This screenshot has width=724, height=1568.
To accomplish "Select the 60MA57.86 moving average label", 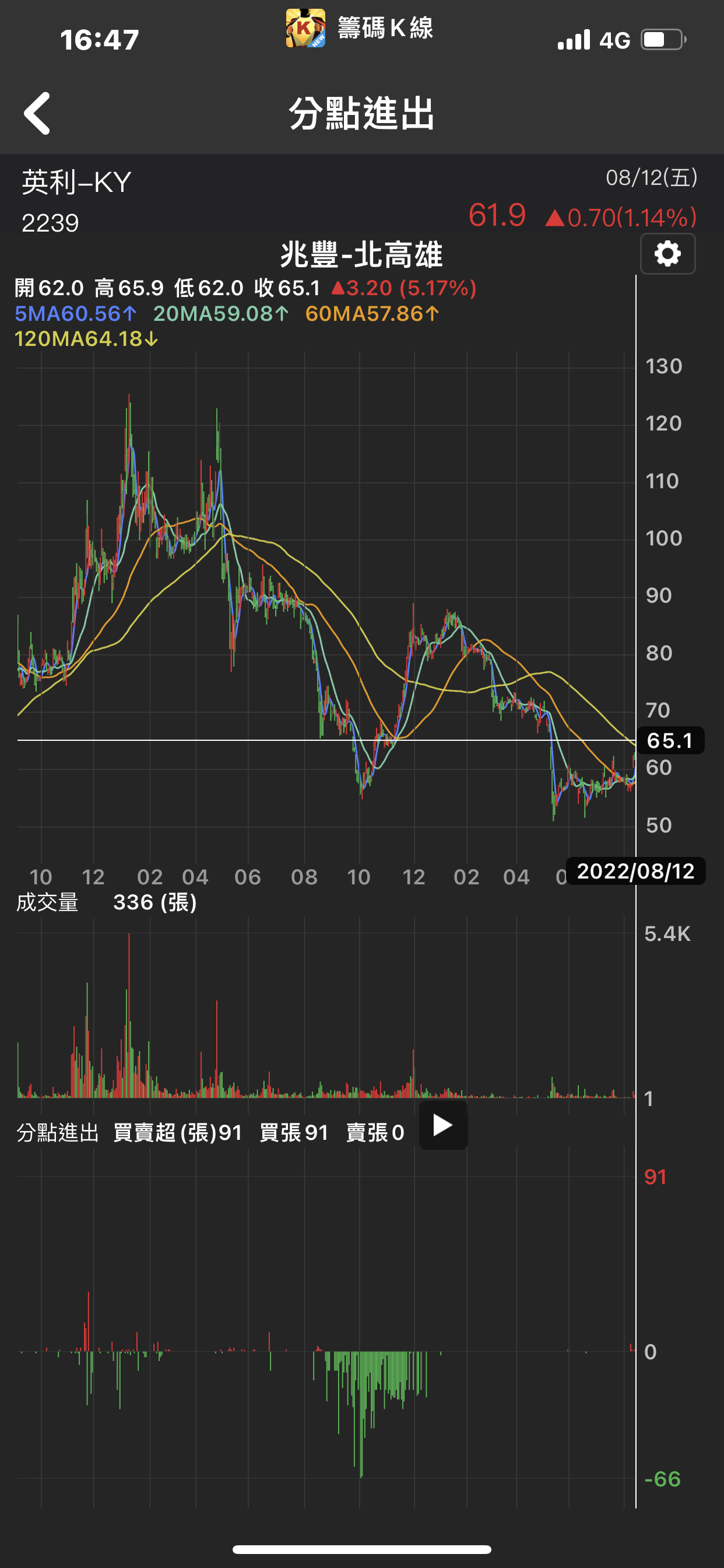I will point(372,314).
